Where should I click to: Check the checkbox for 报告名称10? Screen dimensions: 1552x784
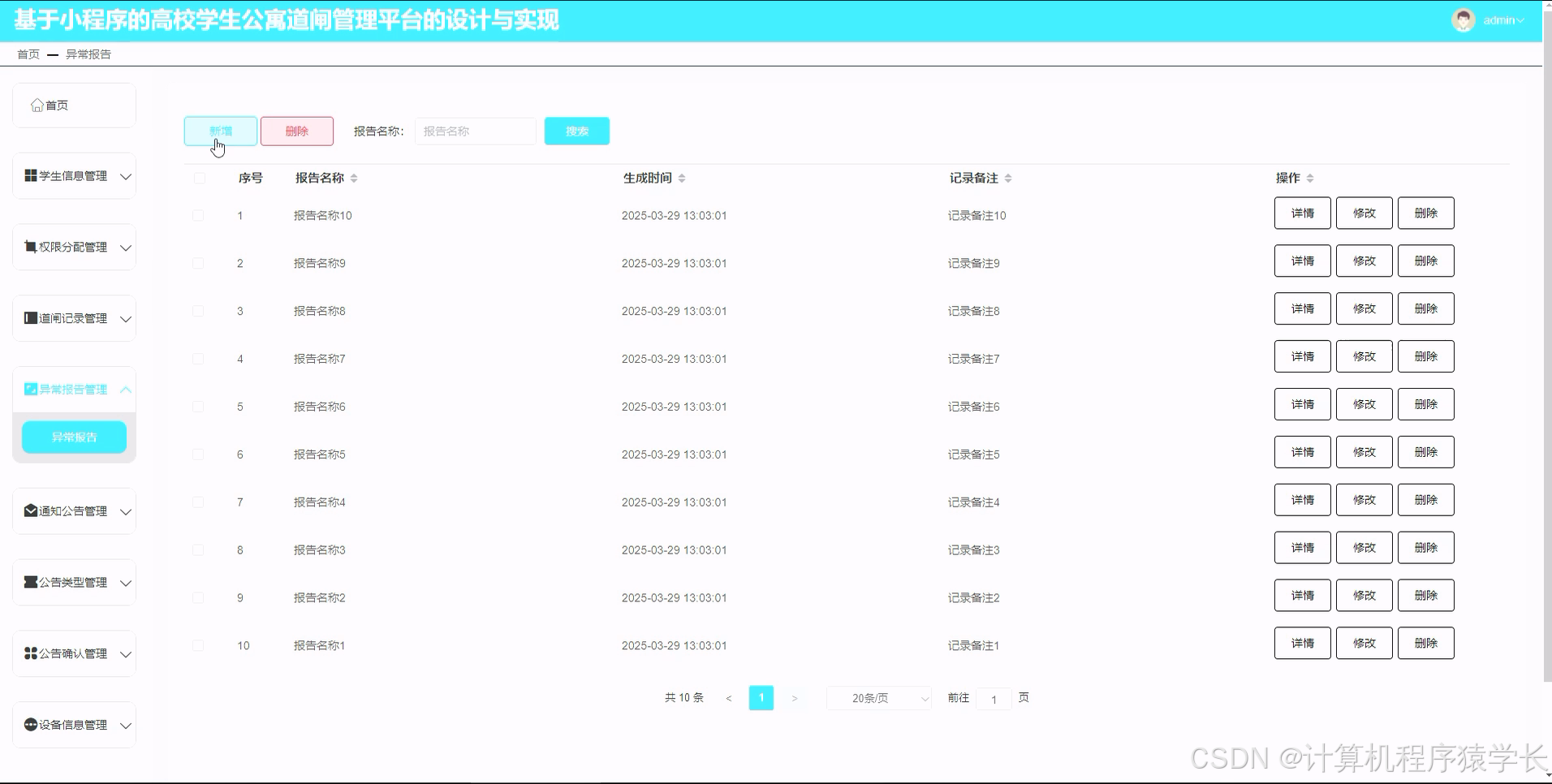[198, 215]
